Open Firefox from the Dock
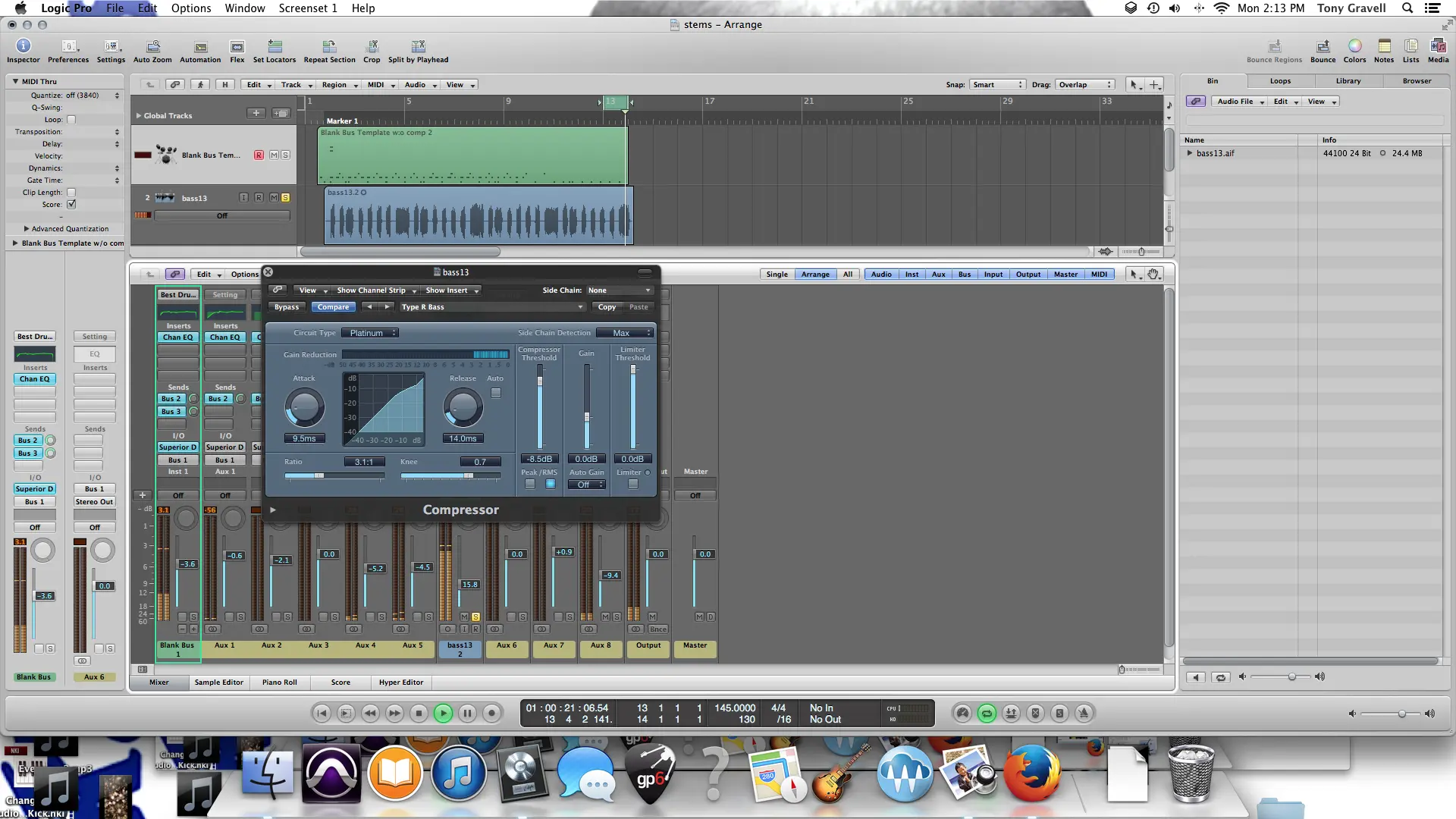The width and height of the screenshot is (1456, 819). pyautogui.click(x=1031, y=774)
